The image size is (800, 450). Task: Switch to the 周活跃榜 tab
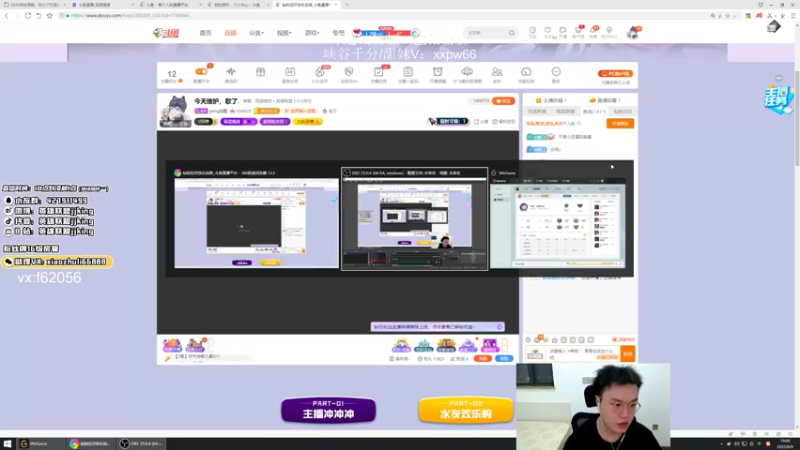click(565, 111)
